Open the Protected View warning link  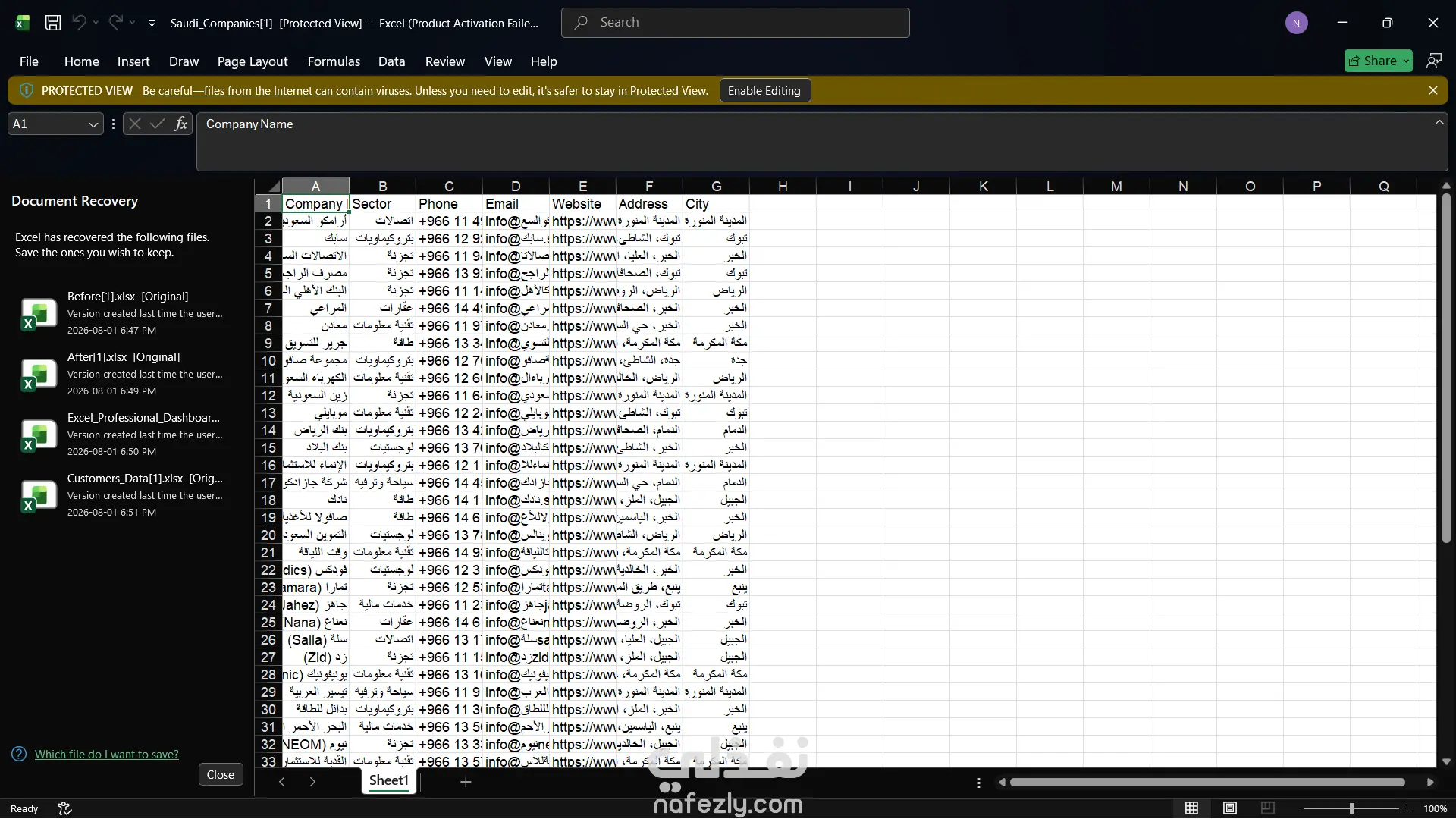click(x=425, y=91)
